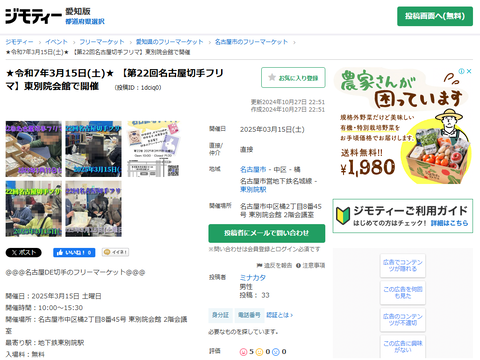This screenshot has width=480, height=360.
Task: Open the 認証とは link
Action: click(x=279, y=315)
